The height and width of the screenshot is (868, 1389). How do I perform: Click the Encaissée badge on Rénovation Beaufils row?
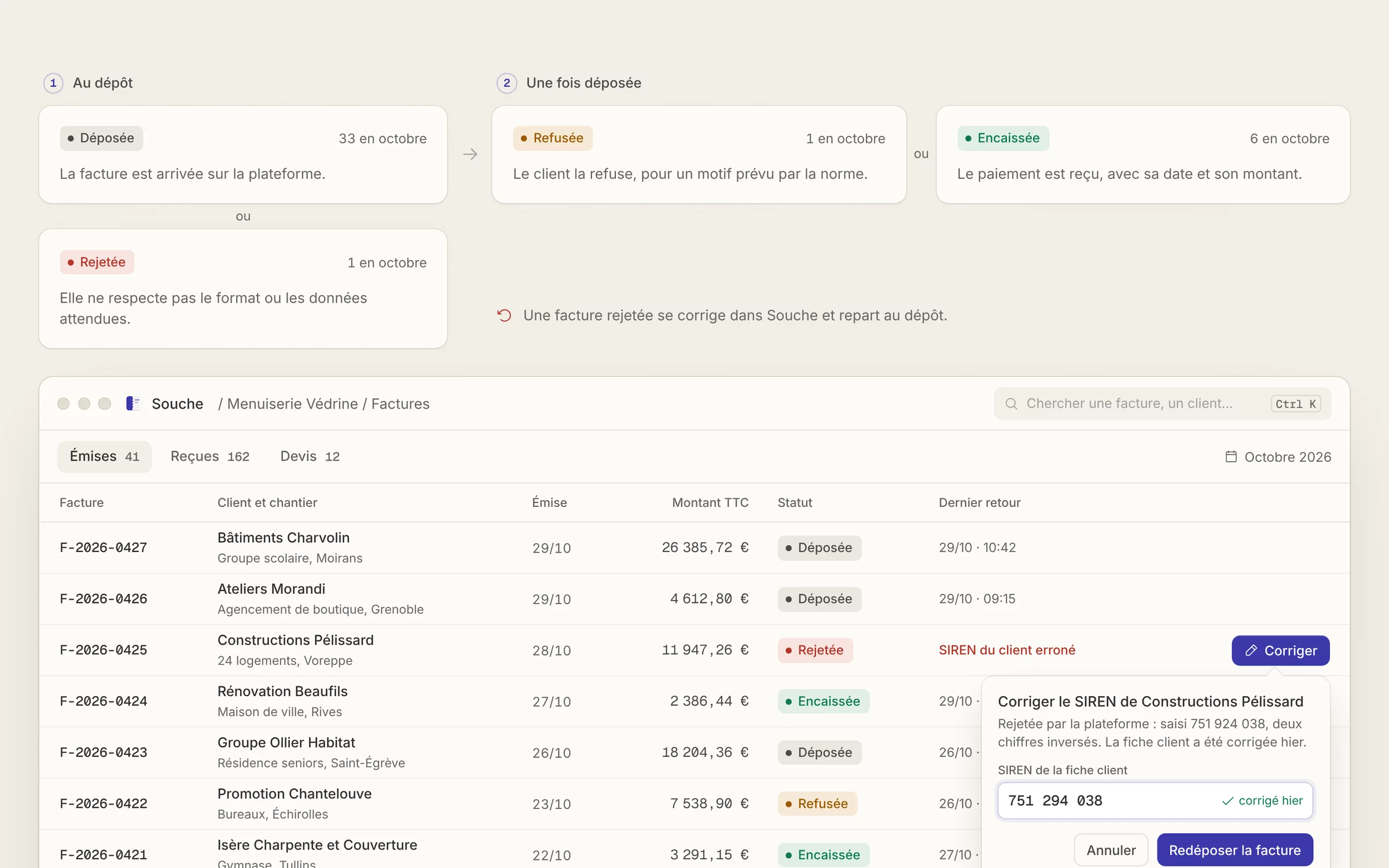point(823,701)
